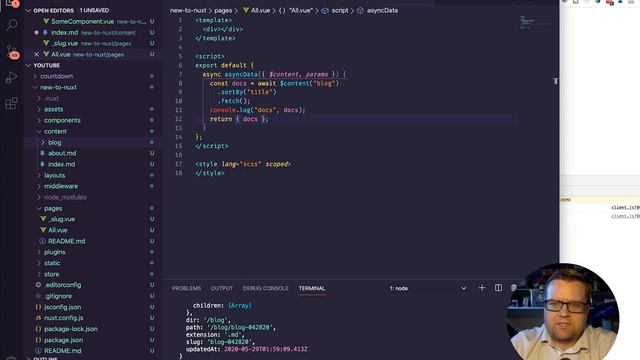Viewport: 640px width, 360px height.
Task: Open package.json file
Action: coord(64,340)
